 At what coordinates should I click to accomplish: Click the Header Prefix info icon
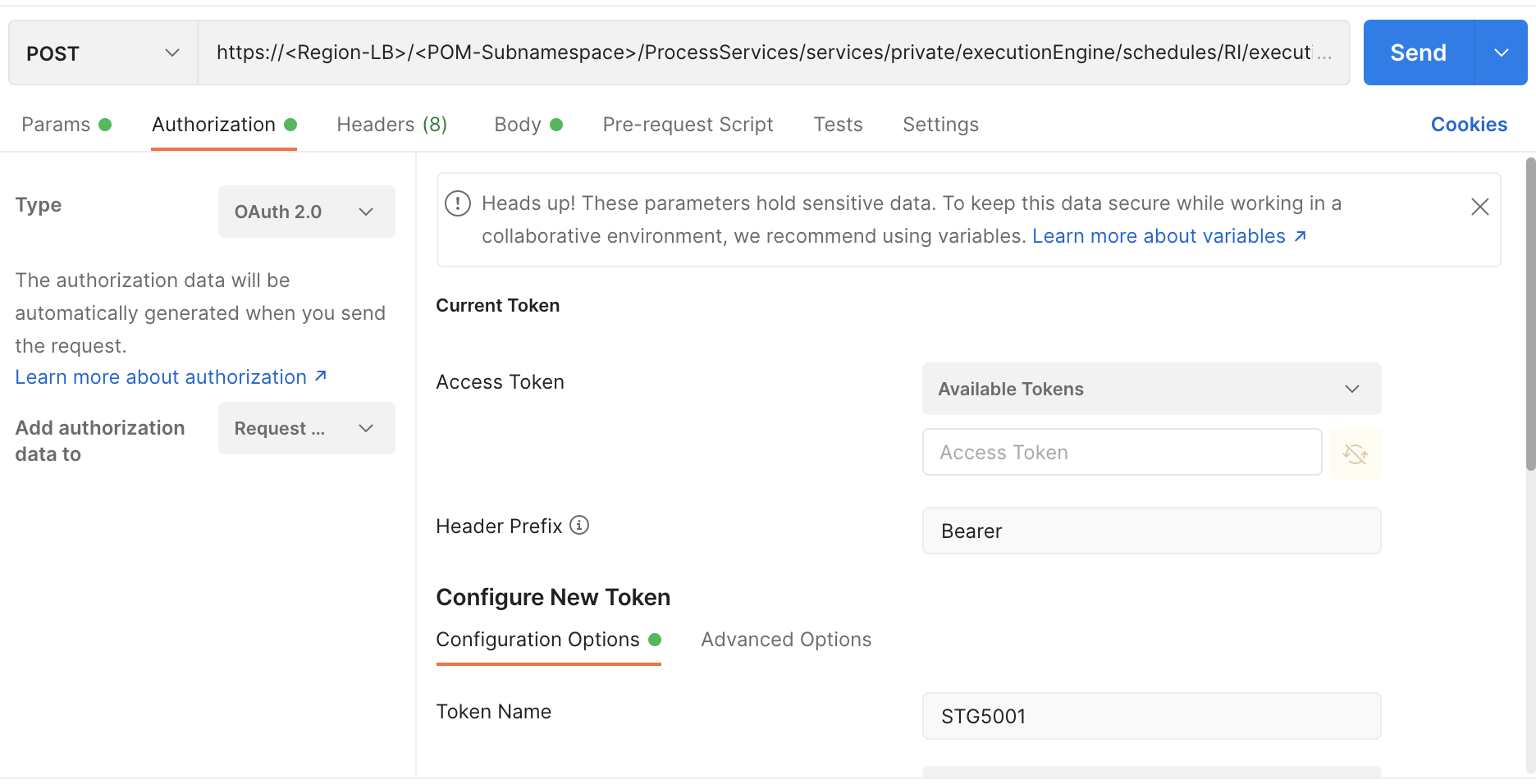tap(579, 525)
